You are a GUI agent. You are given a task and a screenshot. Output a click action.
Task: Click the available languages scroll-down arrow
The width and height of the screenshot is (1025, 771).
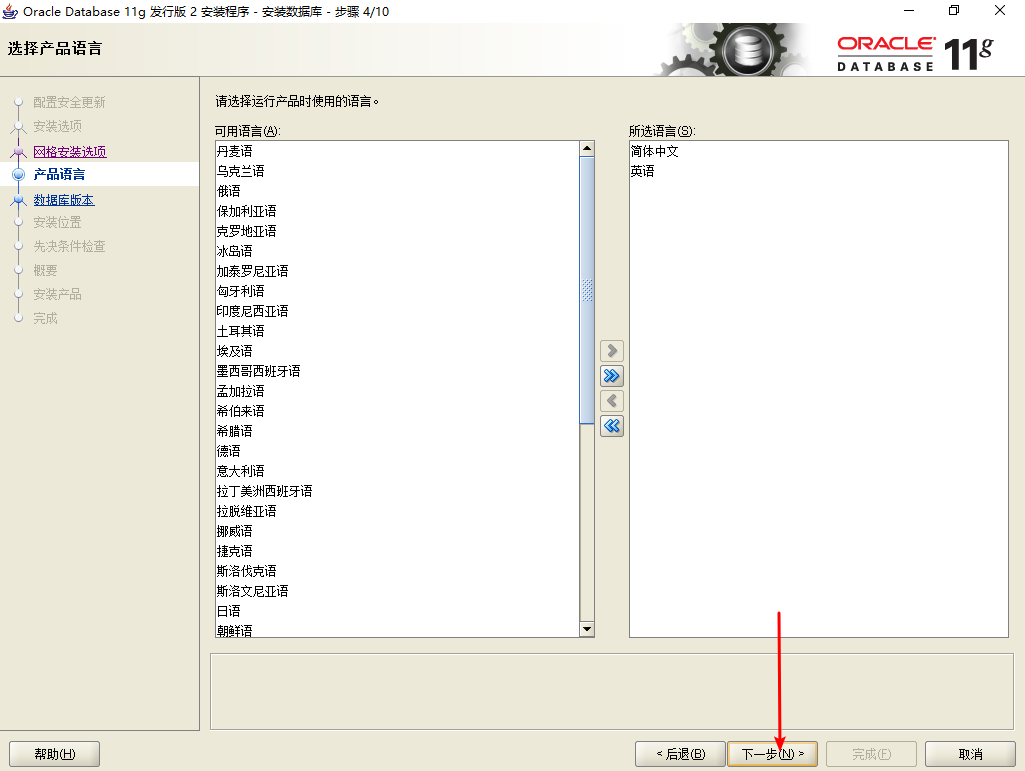pos(587,629)
